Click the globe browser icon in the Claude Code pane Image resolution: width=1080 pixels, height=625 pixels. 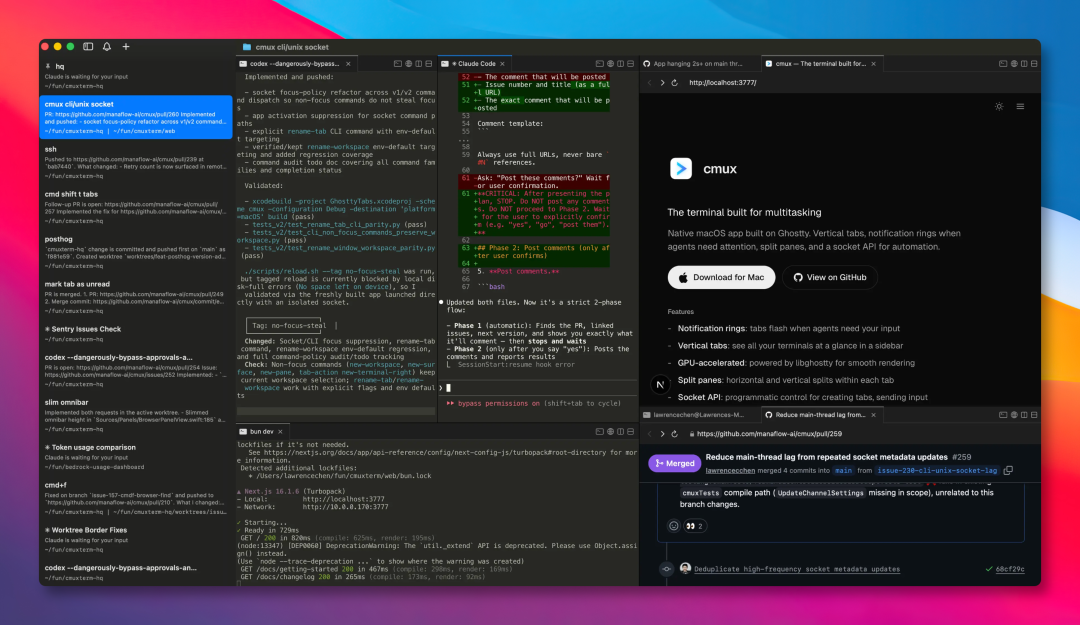[610, 63]
